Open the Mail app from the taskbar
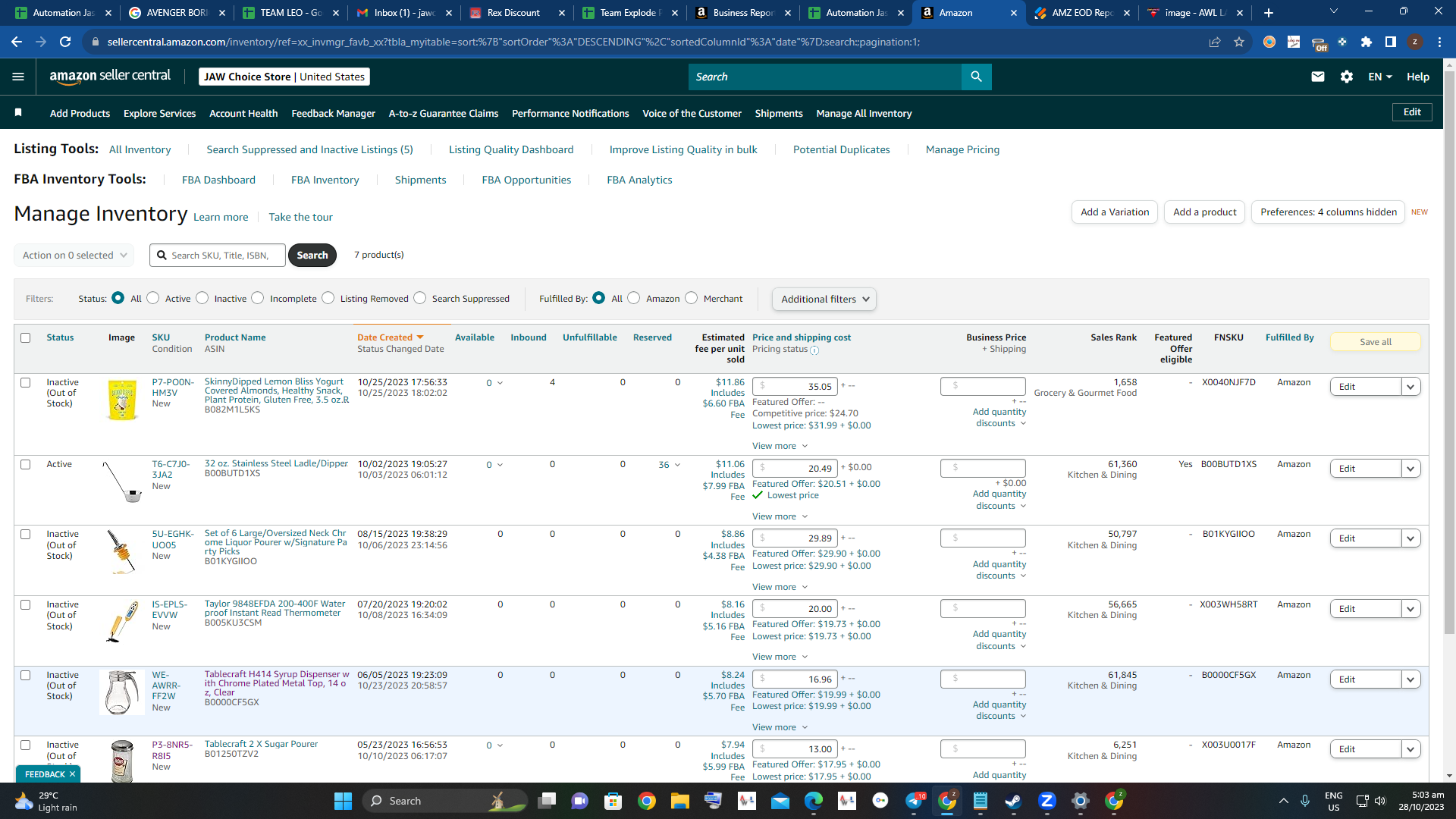Viewport: 1456px width, 819px height. [780, 801]
